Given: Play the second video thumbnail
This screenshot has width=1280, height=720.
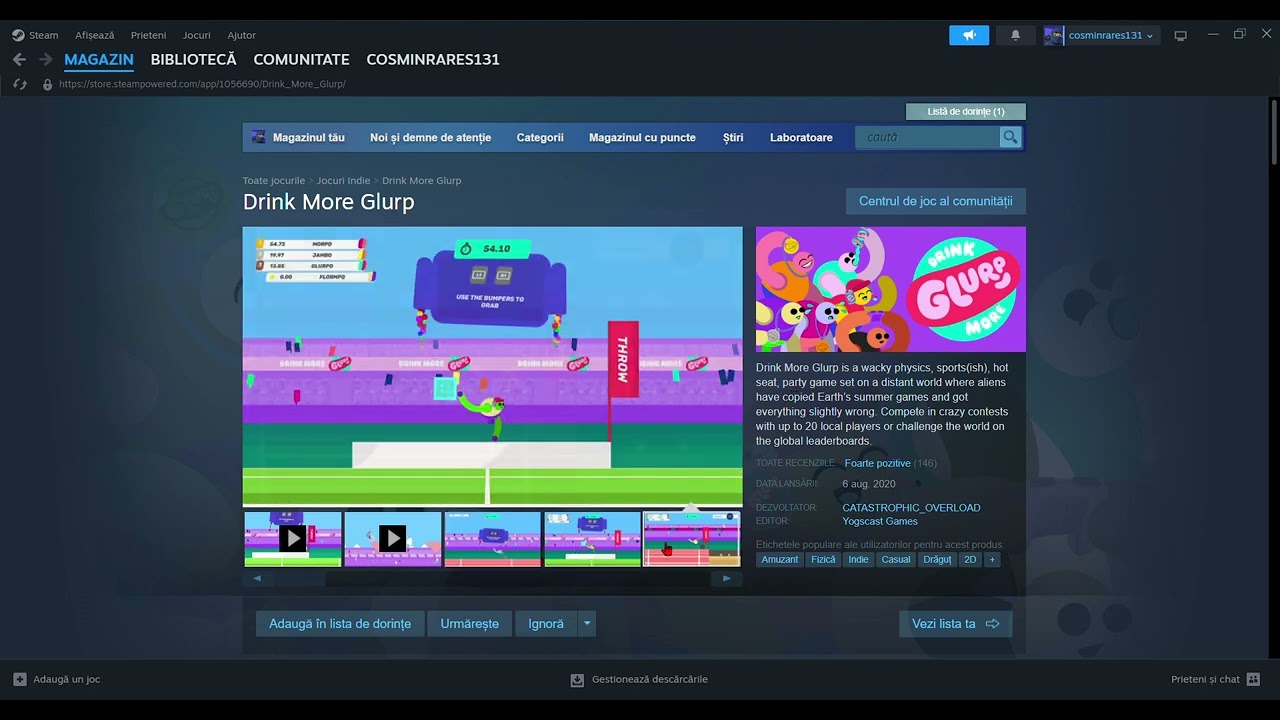Looking at the screenshot, I should [x=393, y=539].
